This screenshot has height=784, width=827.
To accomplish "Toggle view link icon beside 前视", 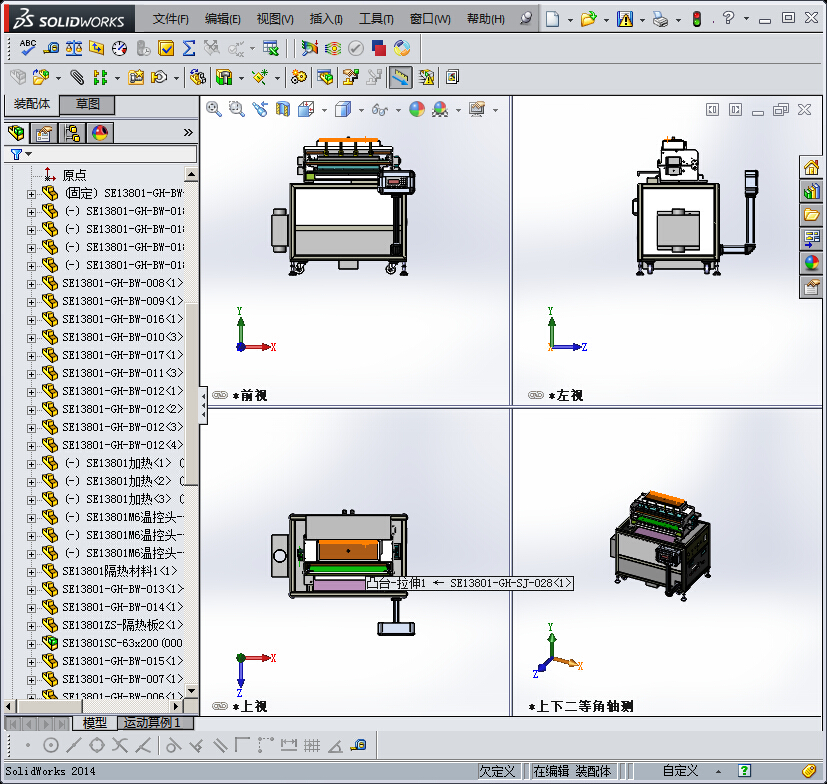I will 219,395.
